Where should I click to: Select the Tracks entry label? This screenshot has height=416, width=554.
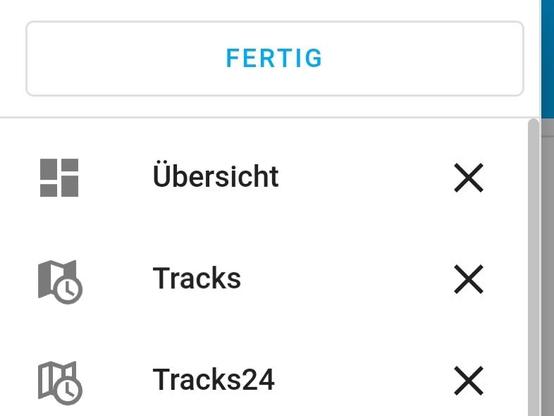click(x=197, y=278)
